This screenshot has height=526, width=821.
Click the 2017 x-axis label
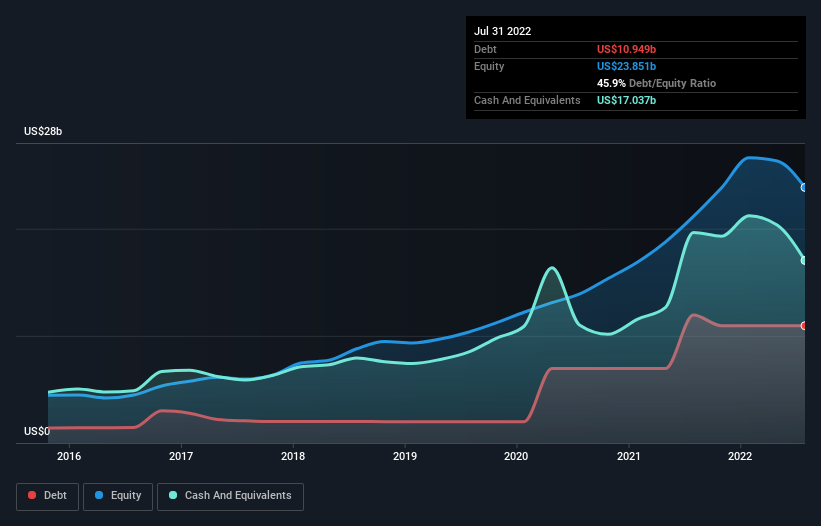click(181, 456)
